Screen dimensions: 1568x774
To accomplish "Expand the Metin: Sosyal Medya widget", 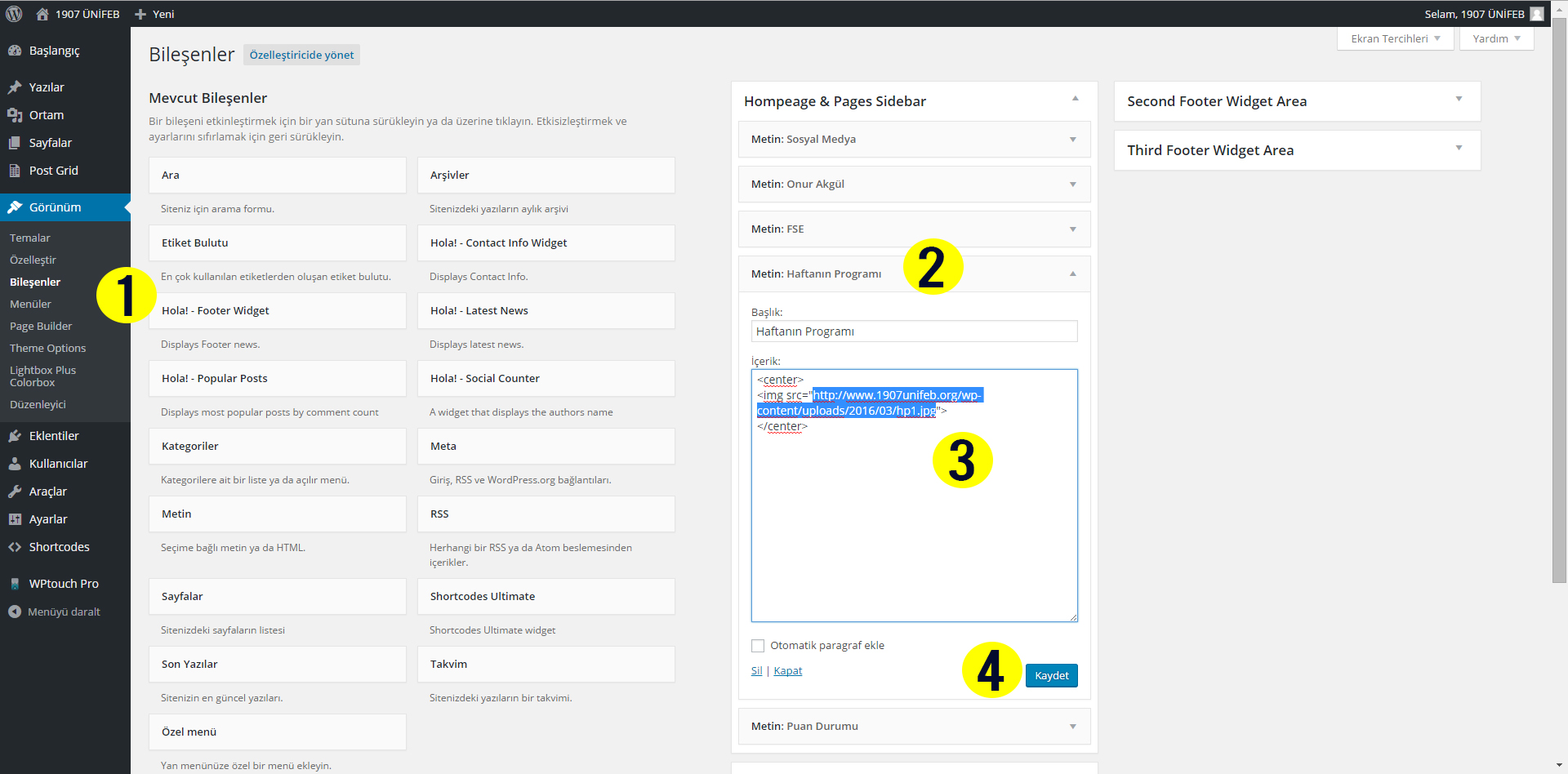I will pyautogui.click(x=1072, y=140).
